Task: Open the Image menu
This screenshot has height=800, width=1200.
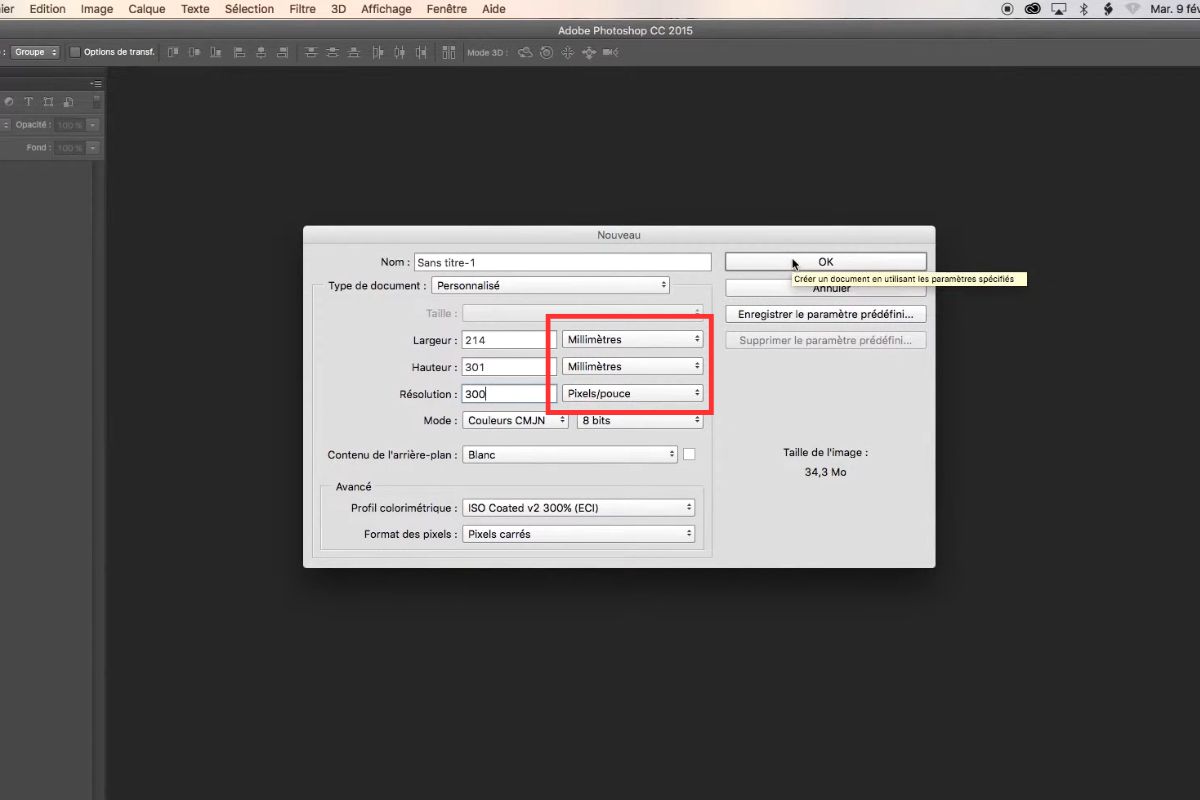Action: 97,9
